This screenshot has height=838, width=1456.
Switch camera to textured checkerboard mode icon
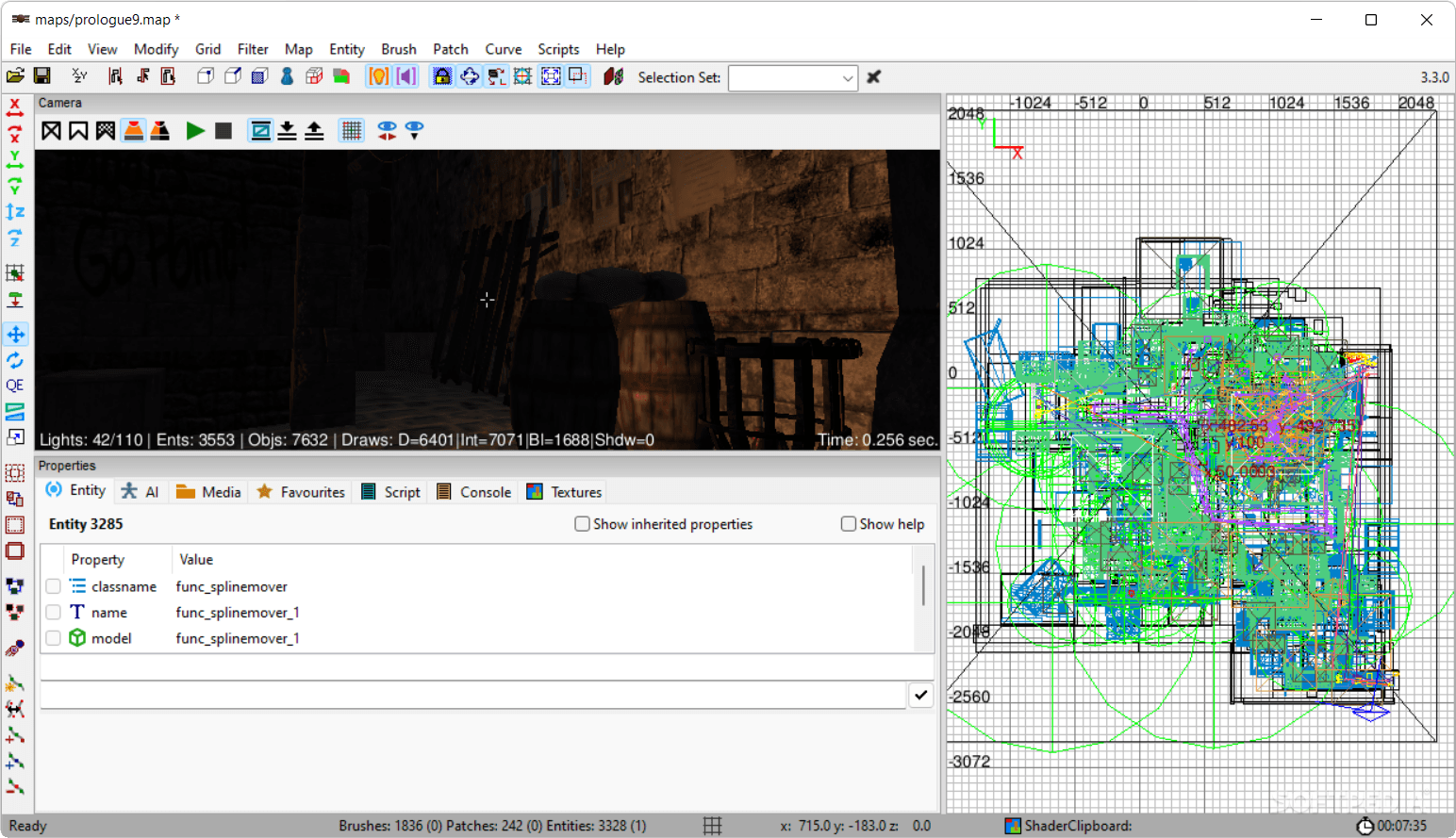click(106, 131)
